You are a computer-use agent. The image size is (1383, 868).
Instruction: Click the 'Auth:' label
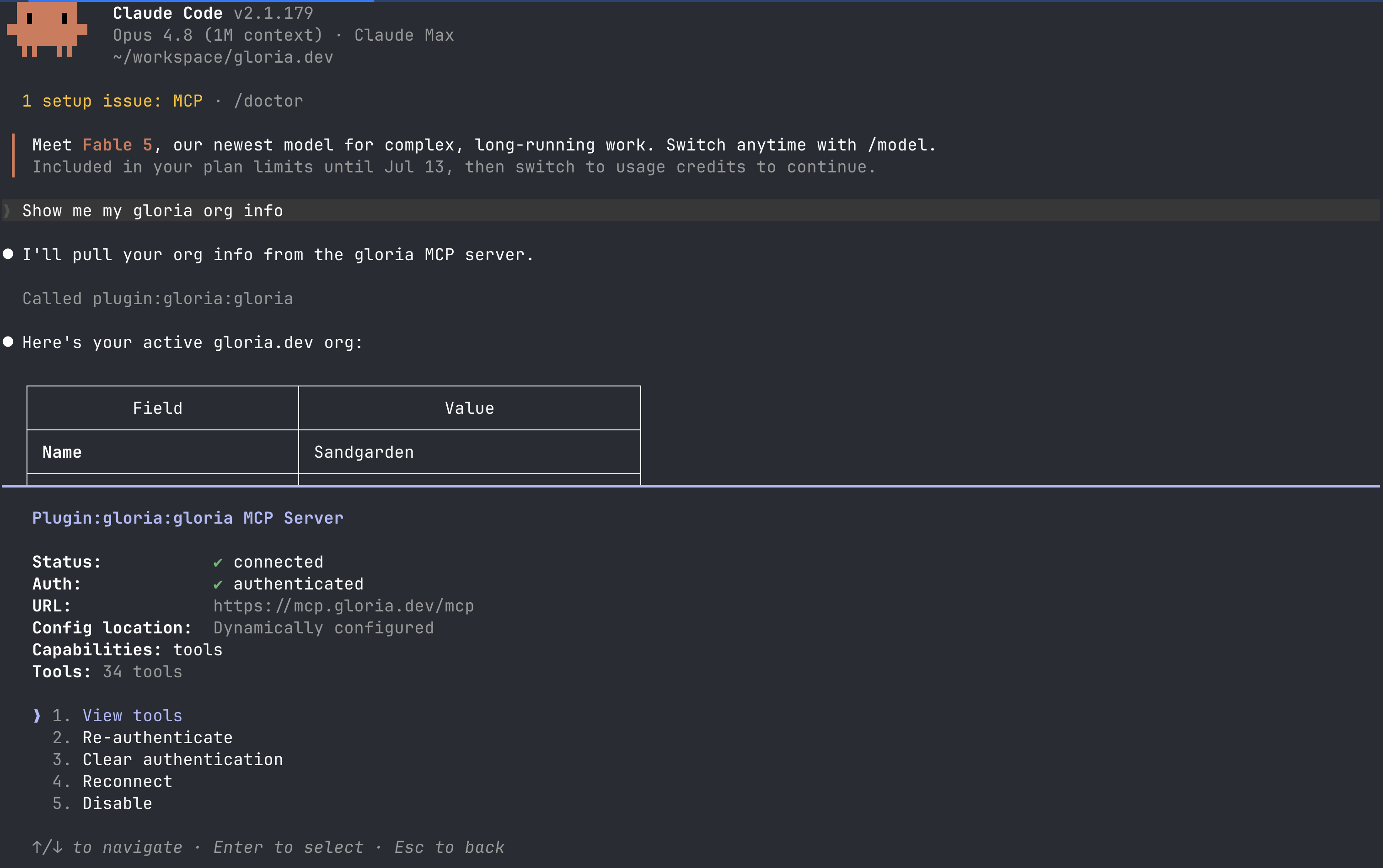(56, 584)
